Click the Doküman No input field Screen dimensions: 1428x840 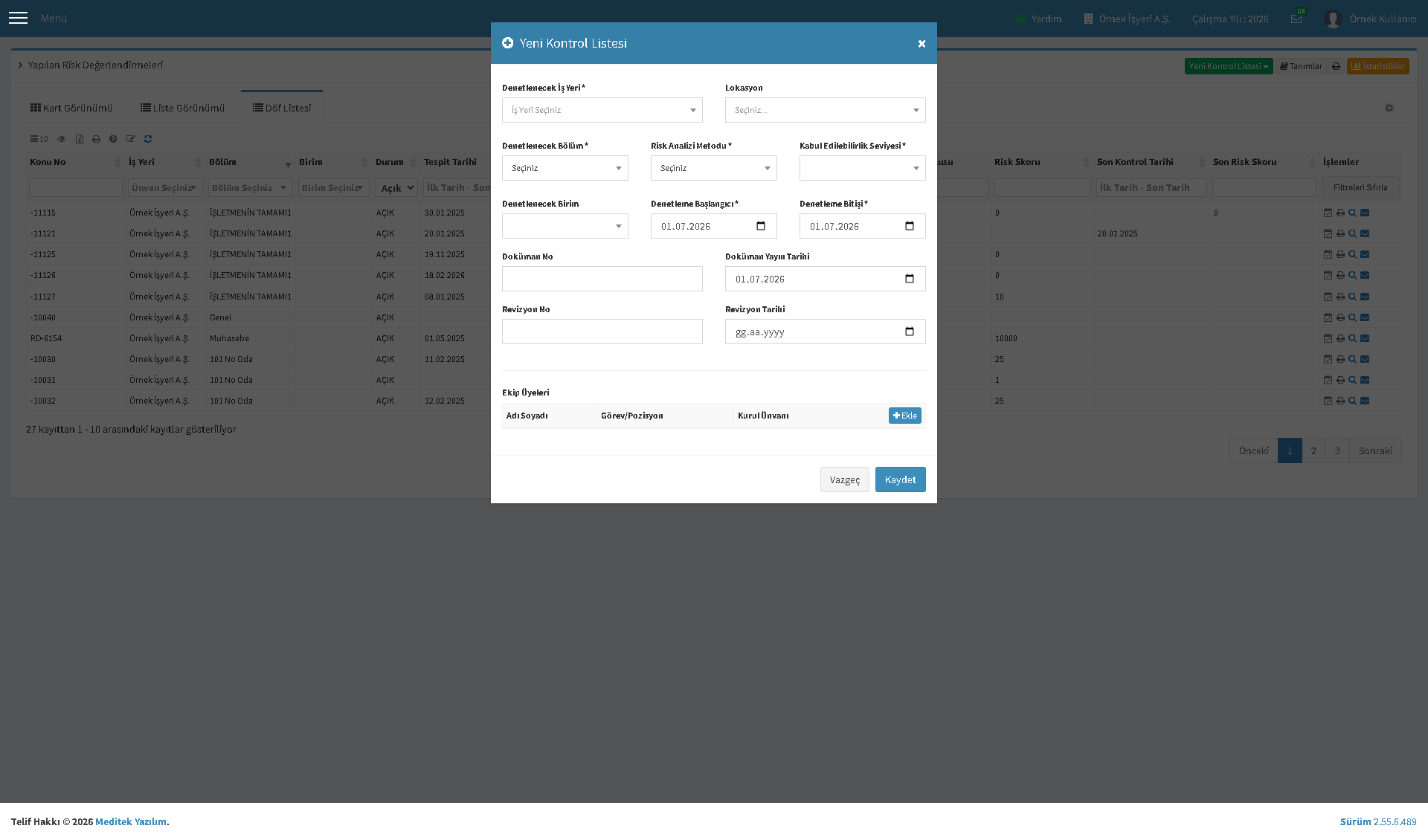pyautogui.click(x=602, y=279)
